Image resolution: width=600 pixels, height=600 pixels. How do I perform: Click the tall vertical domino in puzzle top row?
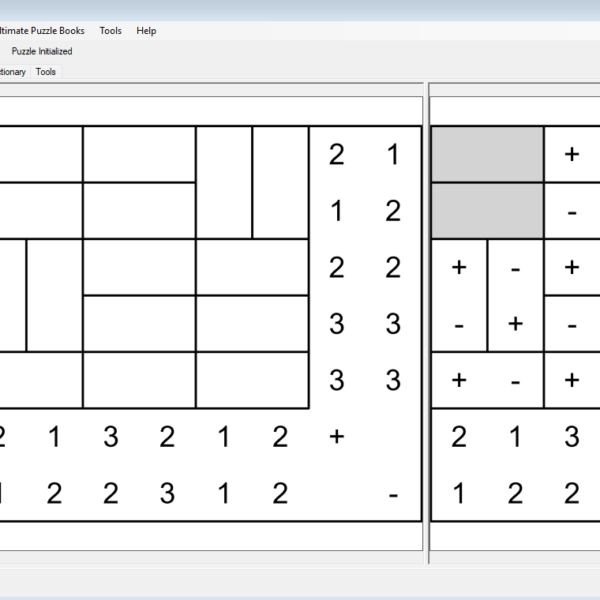[x=224, y=182]
